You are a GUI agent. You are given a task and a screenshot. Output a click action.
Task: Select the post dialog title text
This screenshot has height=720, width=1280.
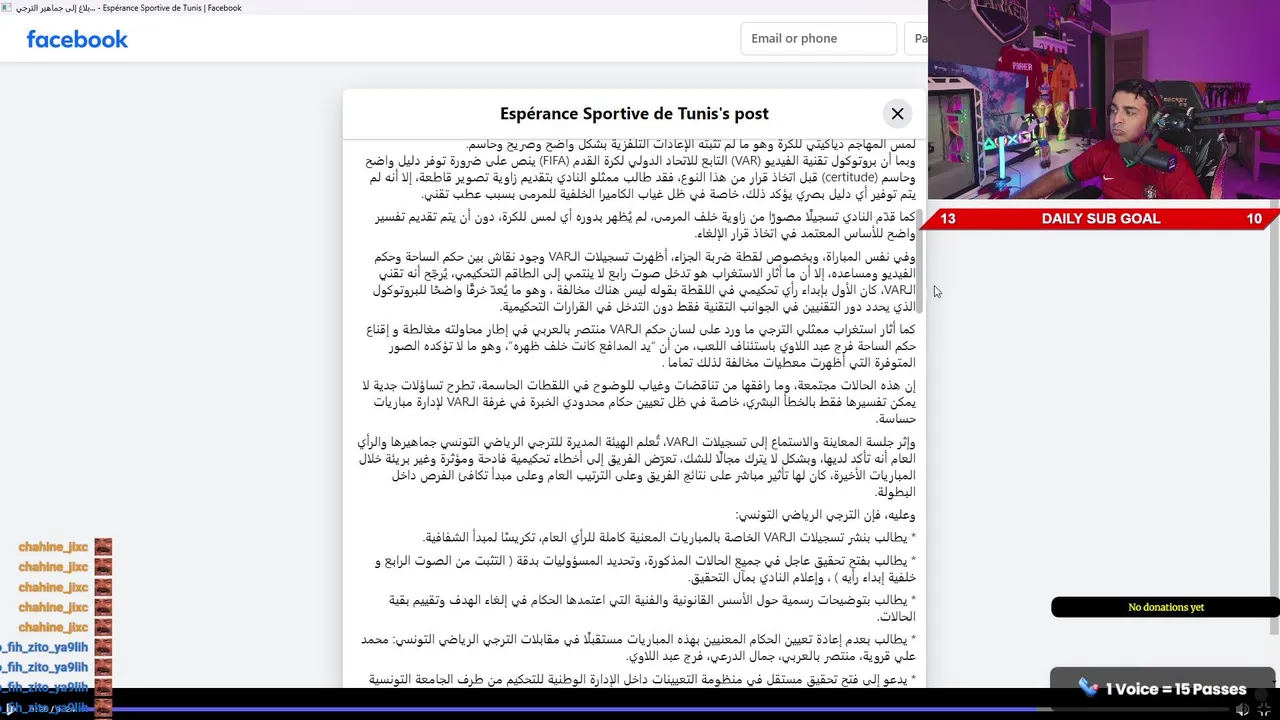pyautogui.click(x=634, y=114)
